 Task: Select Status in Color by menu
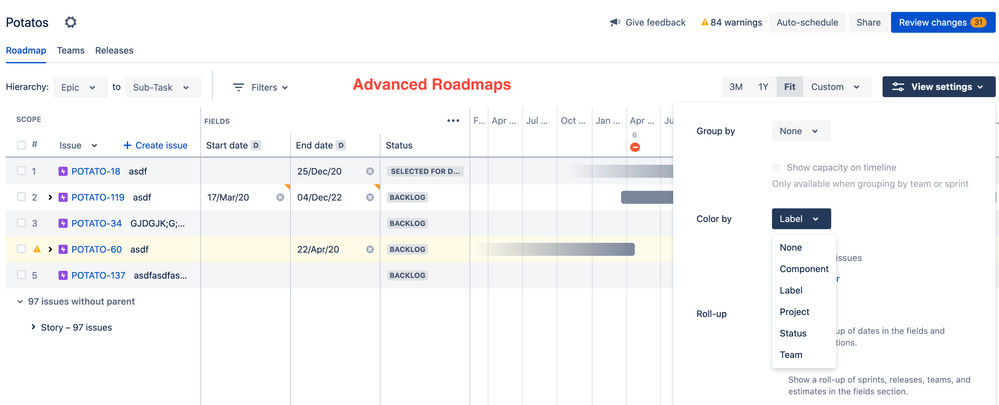[x=804, y=334]
